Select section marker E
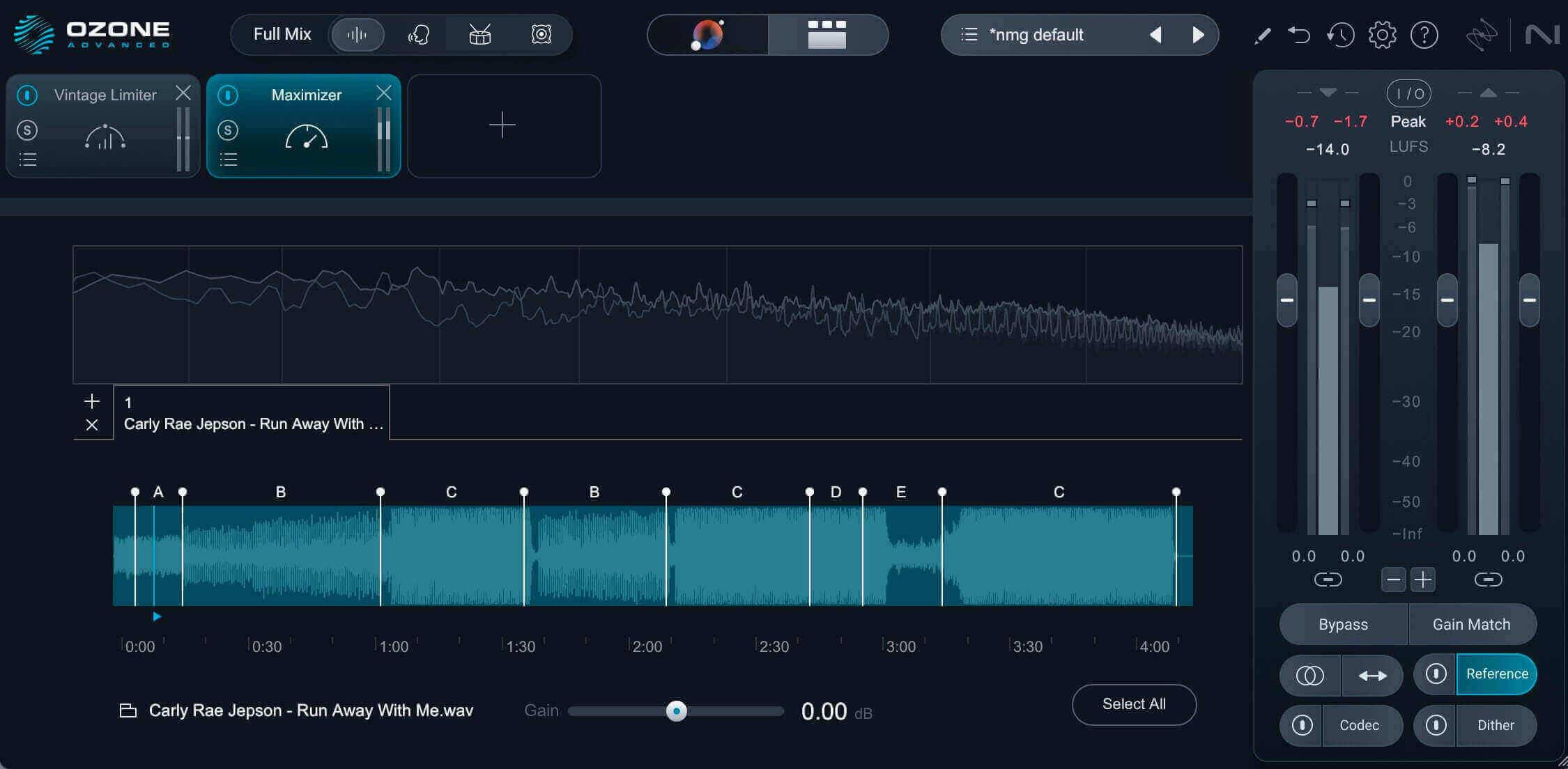Screen dimensions: 1568x769 click(x=900, y=492)
